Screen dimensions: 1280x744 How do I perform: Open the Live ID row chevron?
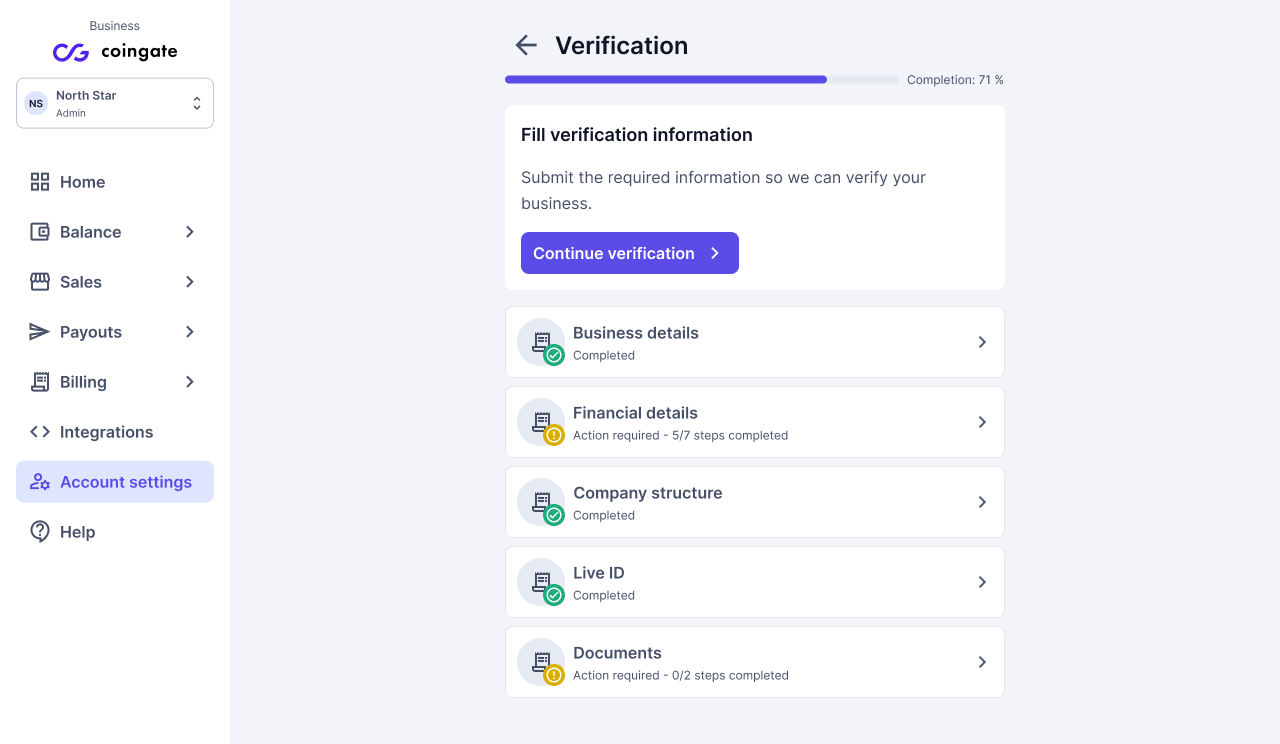pyautogui.click(x=982, y=582)
